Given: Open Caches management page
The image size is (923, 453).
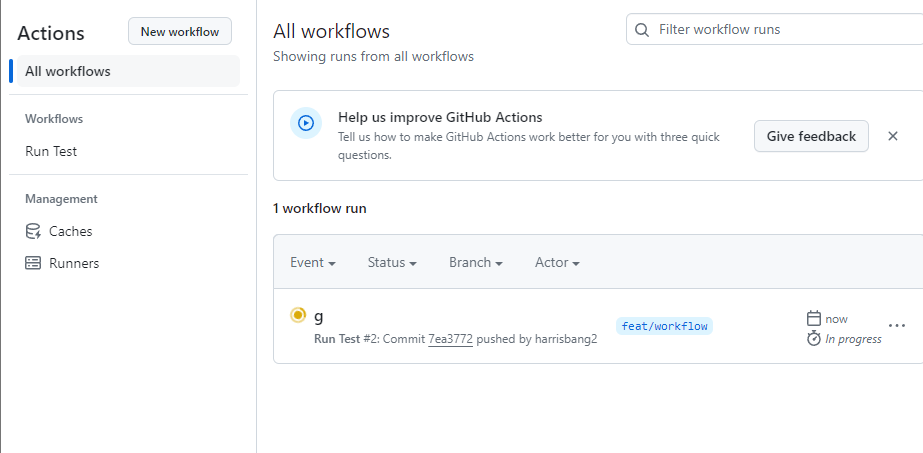Looking at the screenshot, I should coord(71,231).
